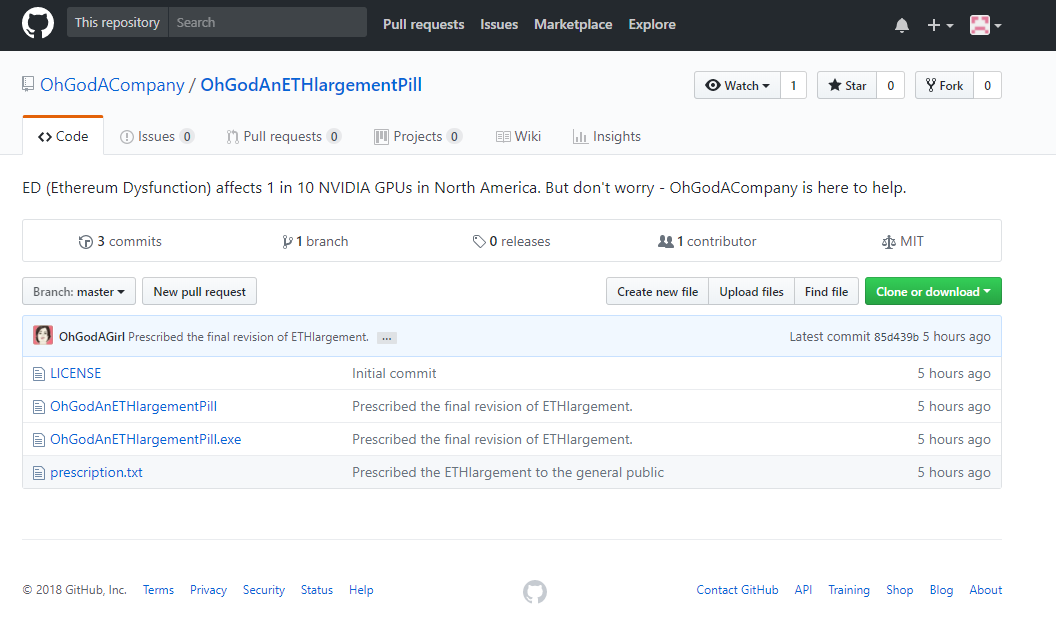Open Explore in the header

coord(652,24)
